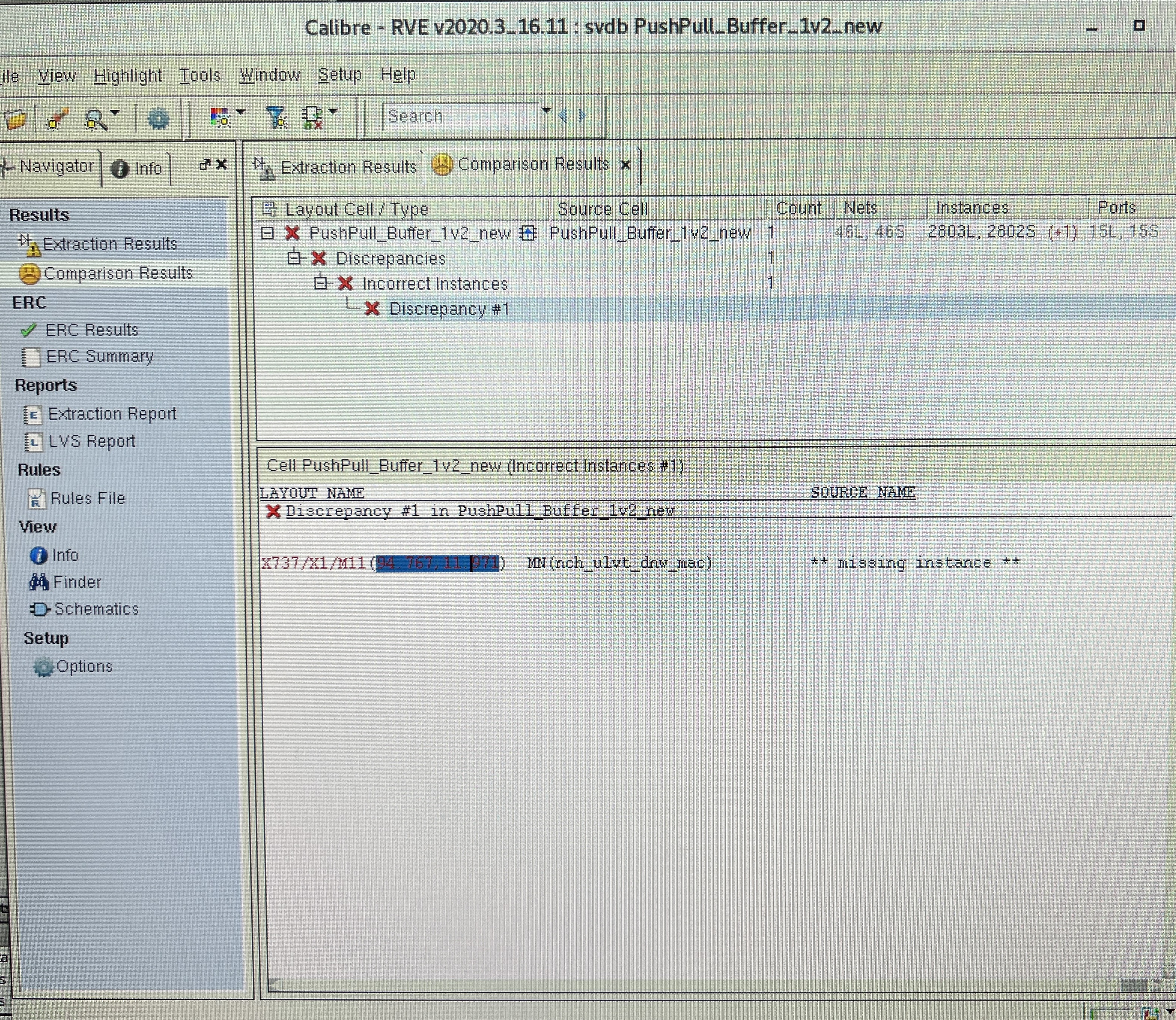The image size is (1176, 1020).
Task: Select Comparison Results in Navigator
Action: (106, 273)
